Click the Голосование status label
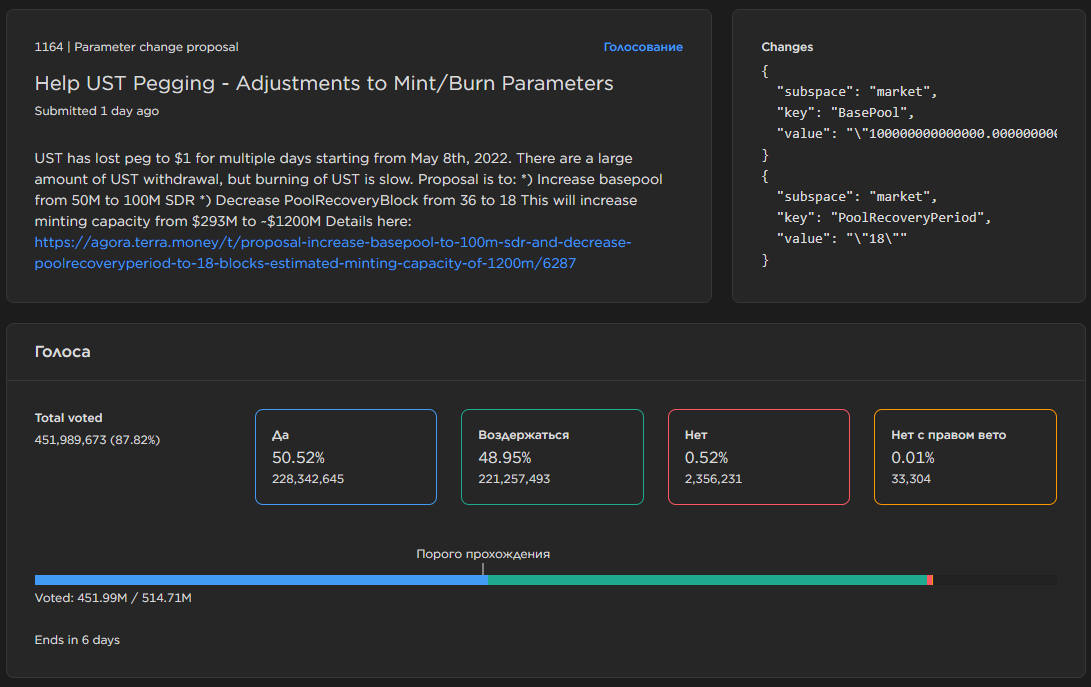Screen dimensions: 1091x687 click(x=642, y=47)
